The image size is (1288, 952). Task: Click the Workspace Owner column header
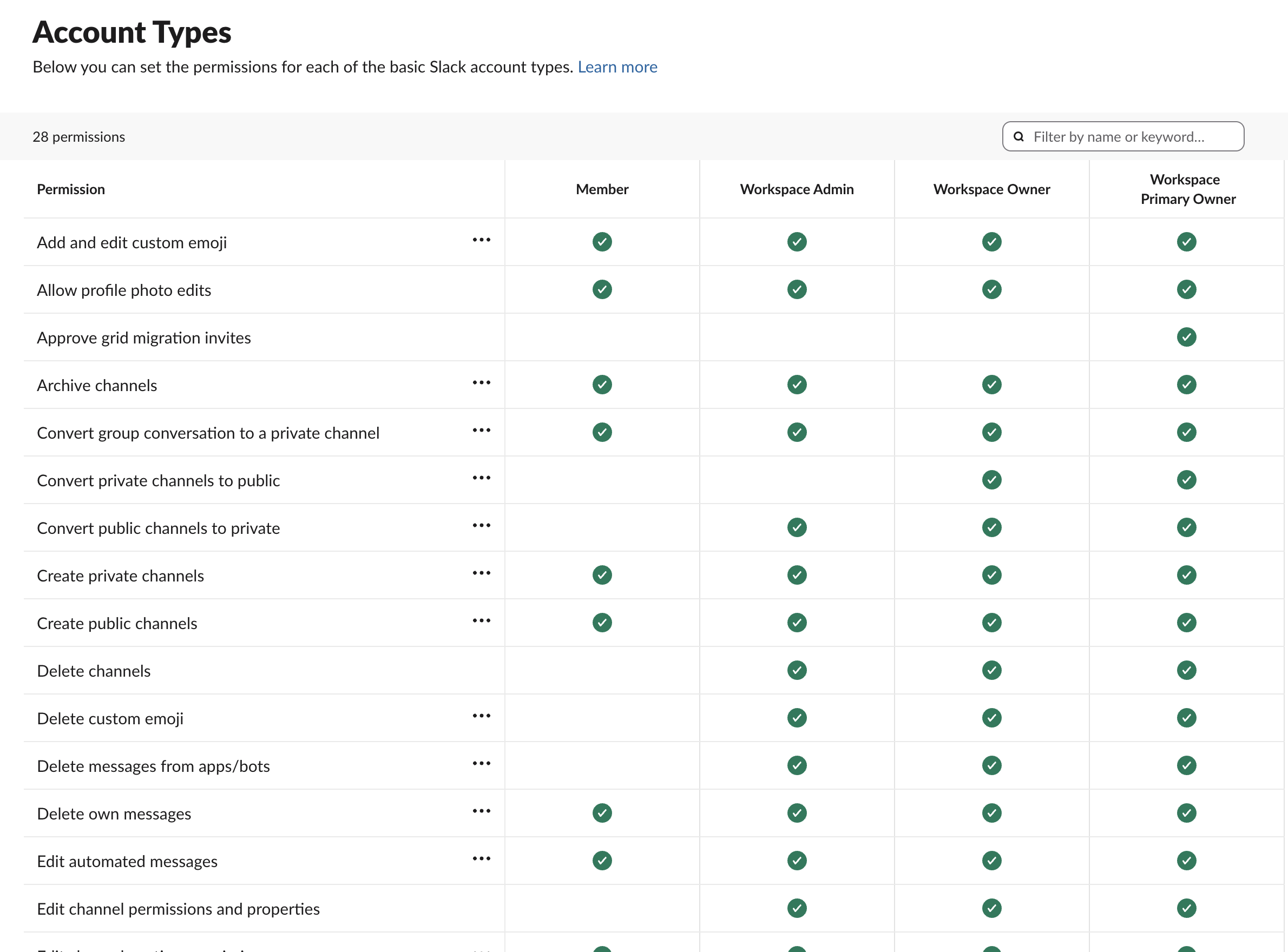991,189
